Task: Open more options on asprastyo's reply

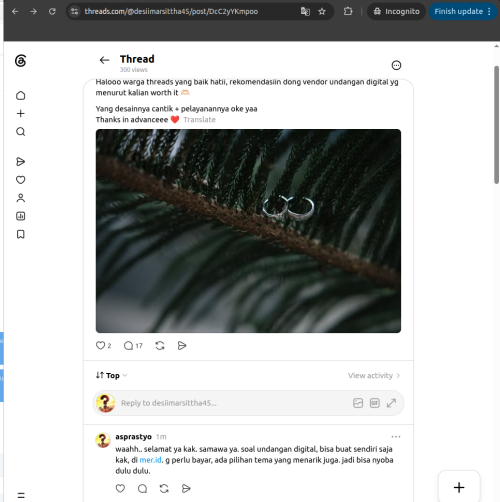Action: point(396,437)
